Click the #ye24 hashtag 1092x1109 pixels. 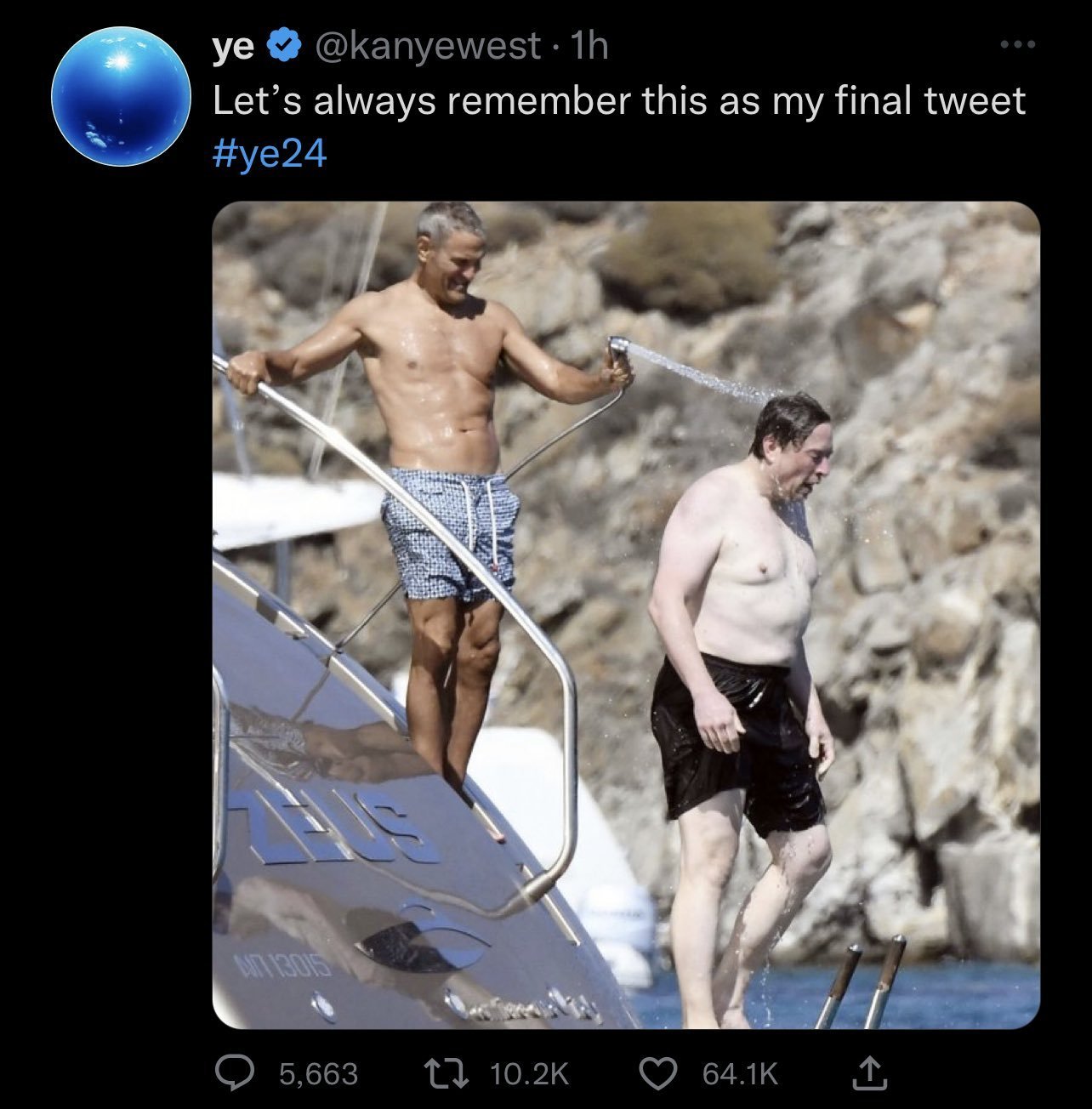pyautogui.click(x=269, y=155)
